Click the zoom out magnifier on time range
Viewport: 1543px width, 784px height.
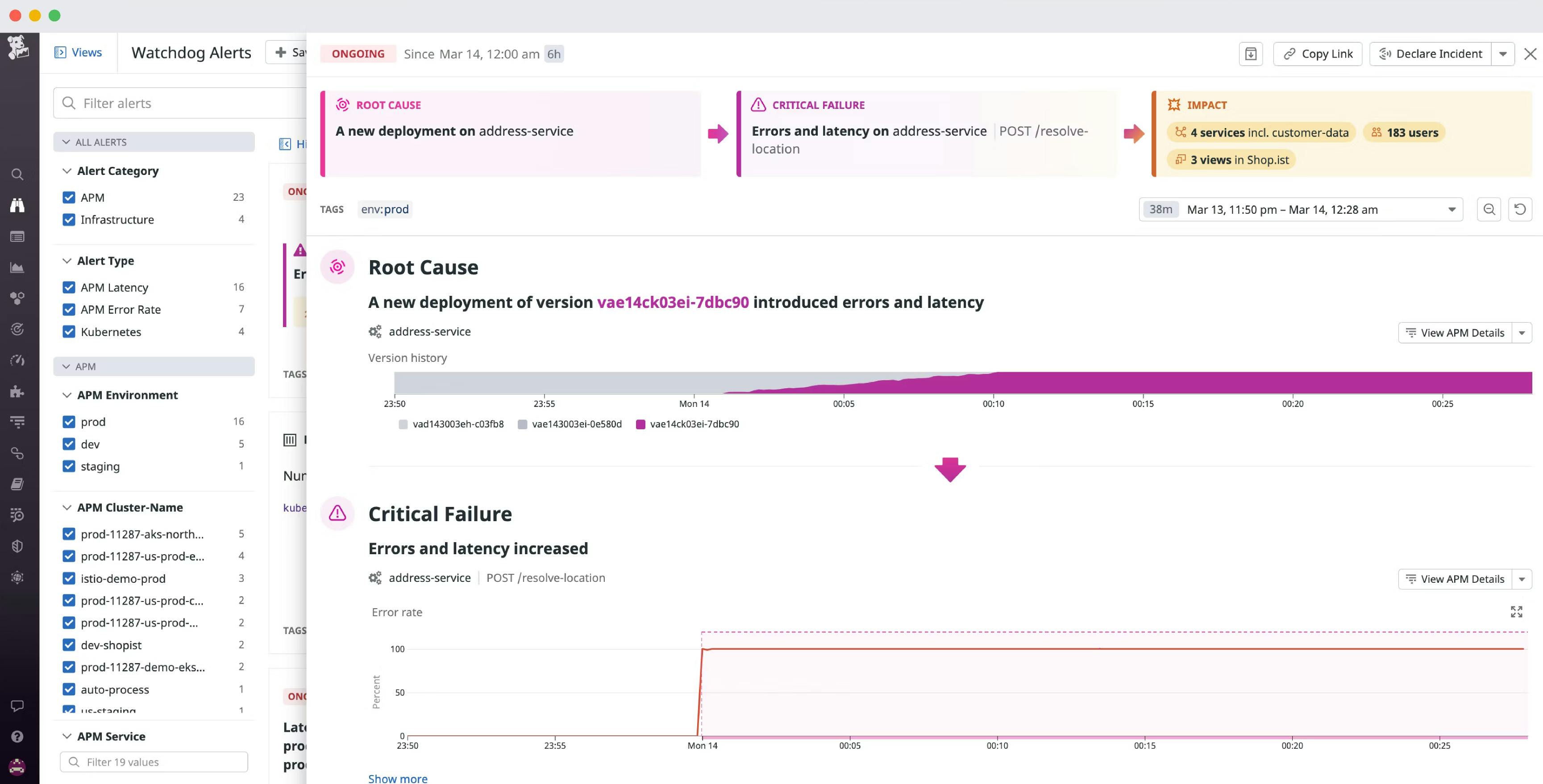click(x=1489, y=210)
